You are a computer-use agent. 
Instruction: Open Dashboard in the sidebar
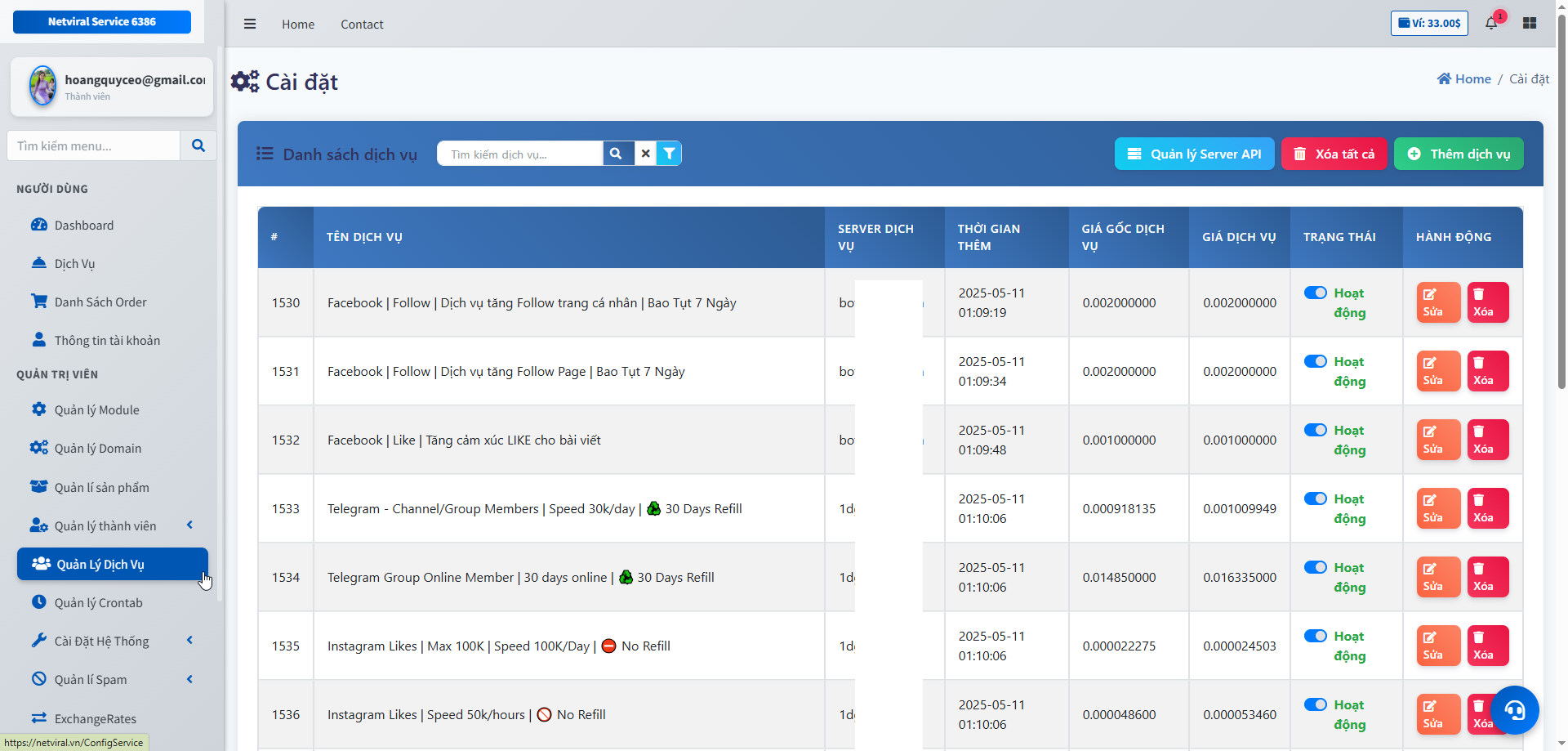[x=83, y=225]
